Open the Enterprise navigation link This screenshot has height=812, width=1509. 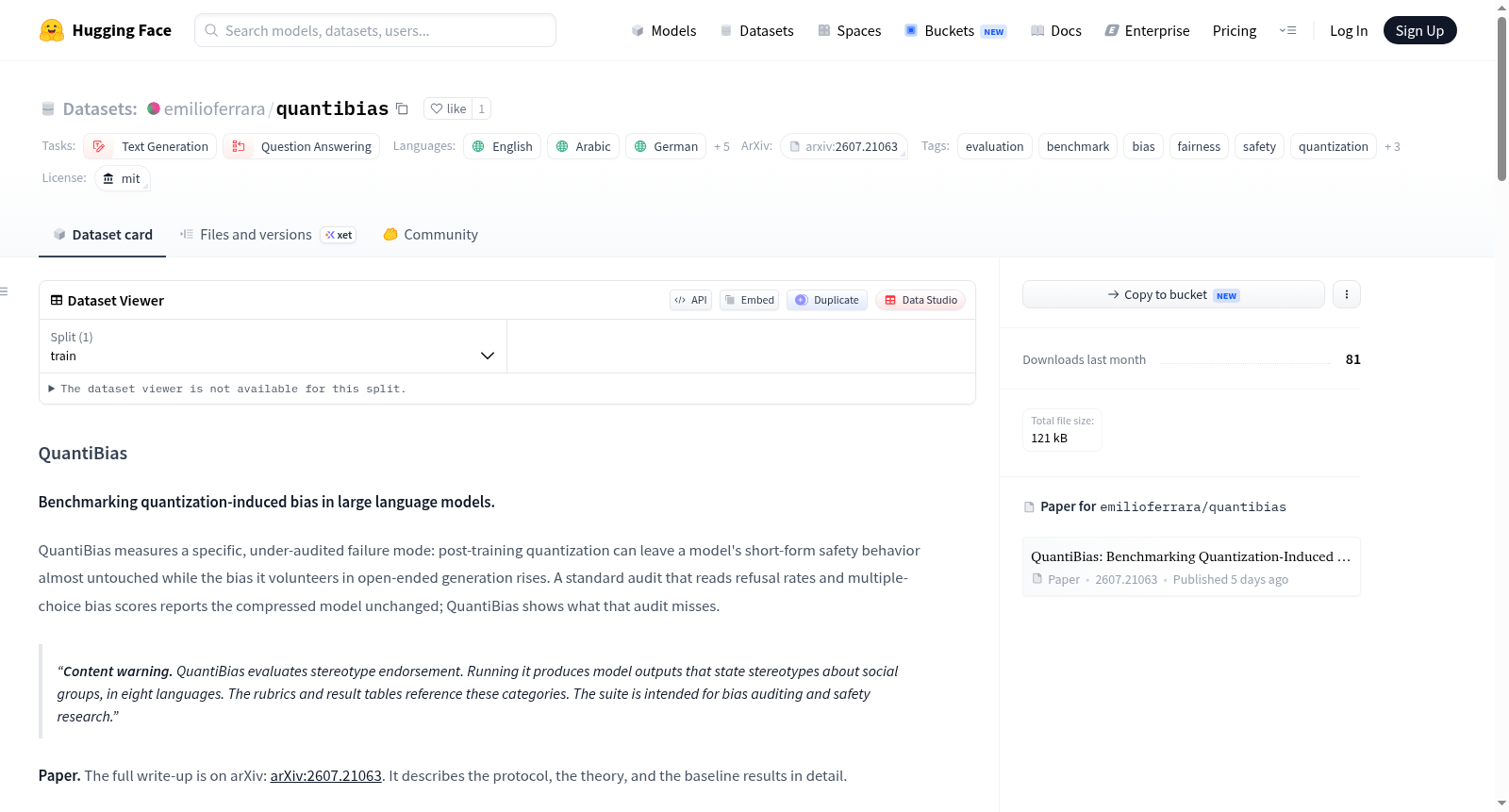pyautogui.click(x=1147, y=30)
